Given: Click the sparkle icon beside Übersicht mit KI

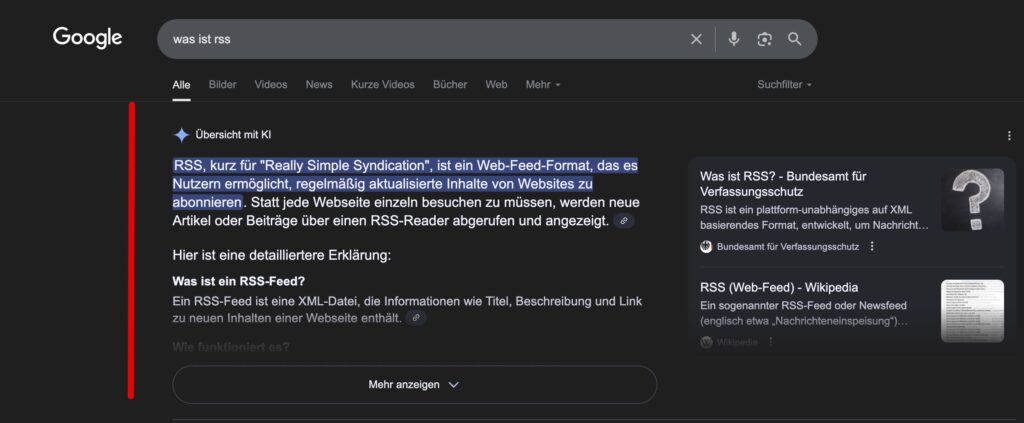Looking at the screenshot, I should pos(182,135).
